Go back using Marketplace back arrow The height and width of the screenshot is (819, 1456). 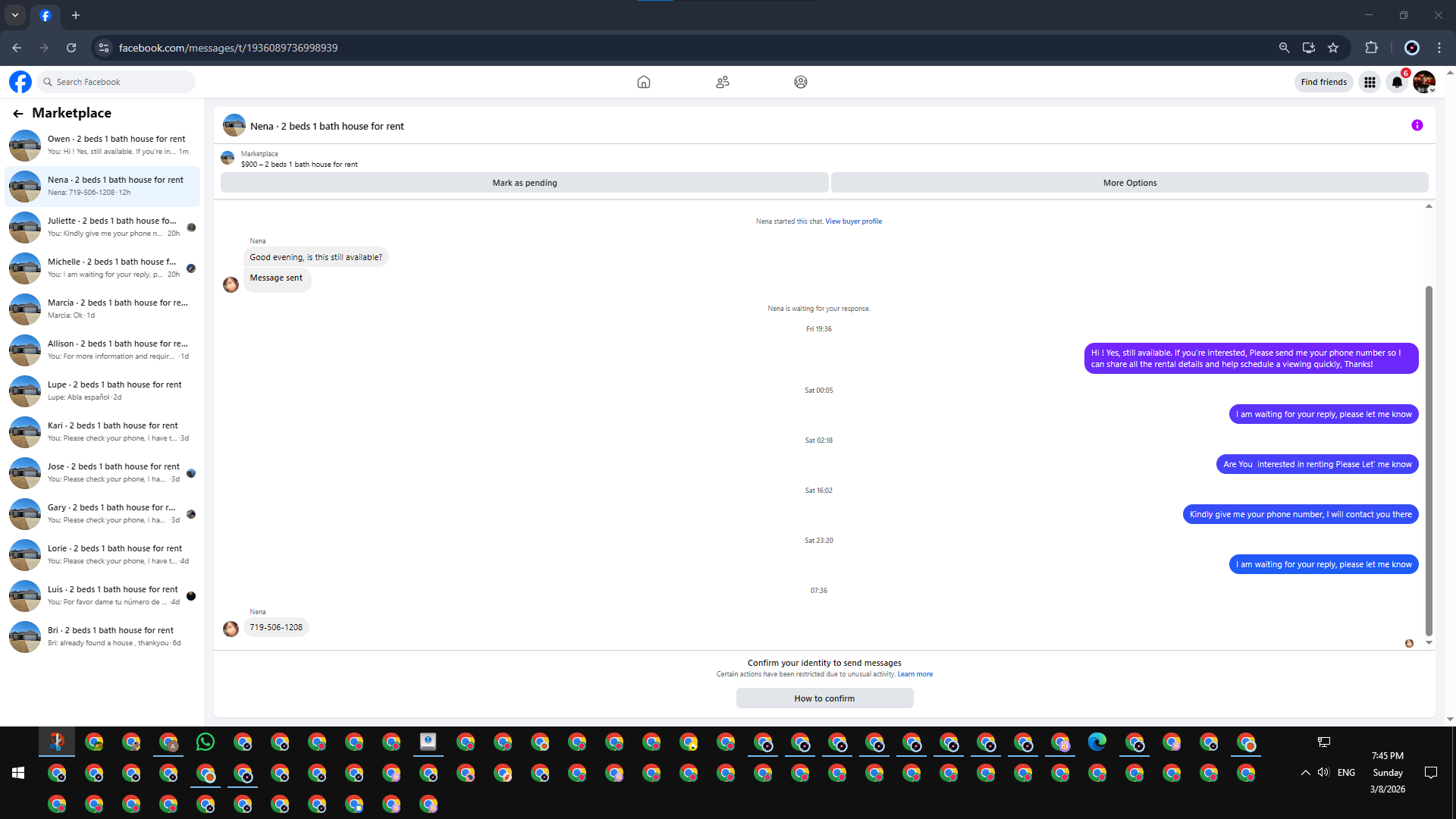click(x=18, y=114)
